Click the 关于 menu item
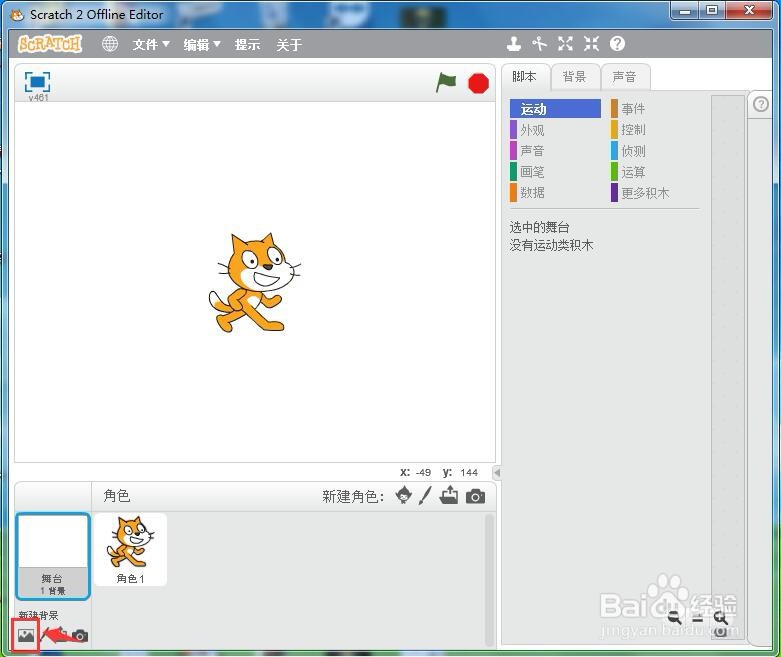 click(x=289, y=45)
